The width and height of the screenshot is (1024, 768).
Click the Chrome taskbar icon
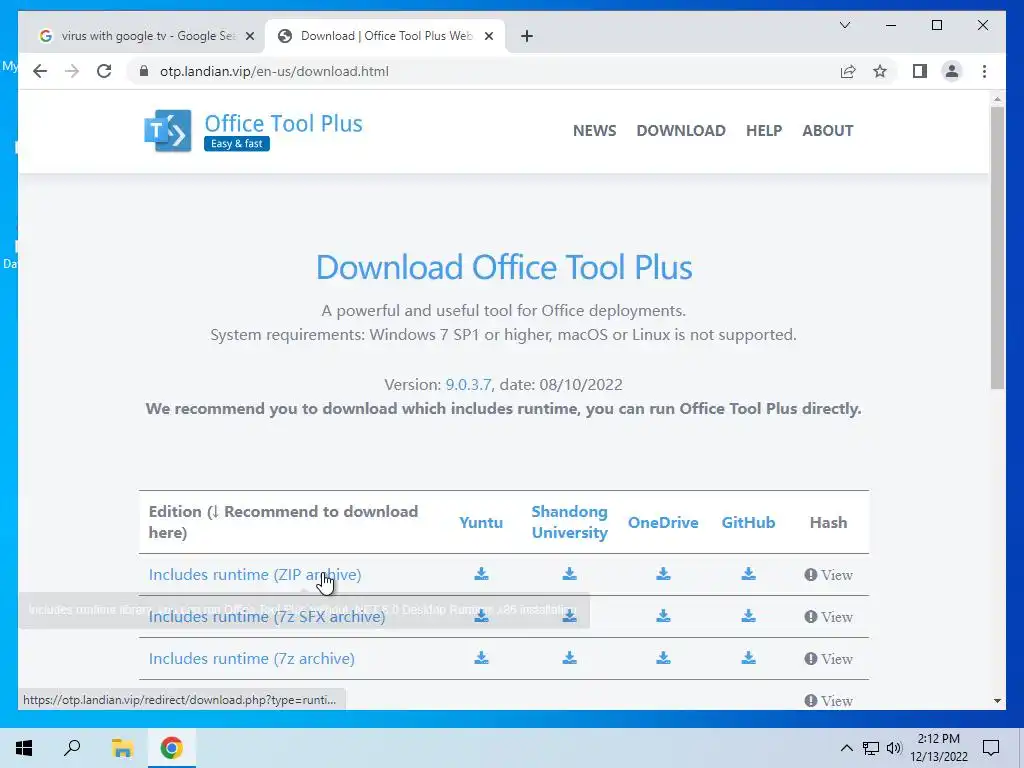tap(172, 748)
